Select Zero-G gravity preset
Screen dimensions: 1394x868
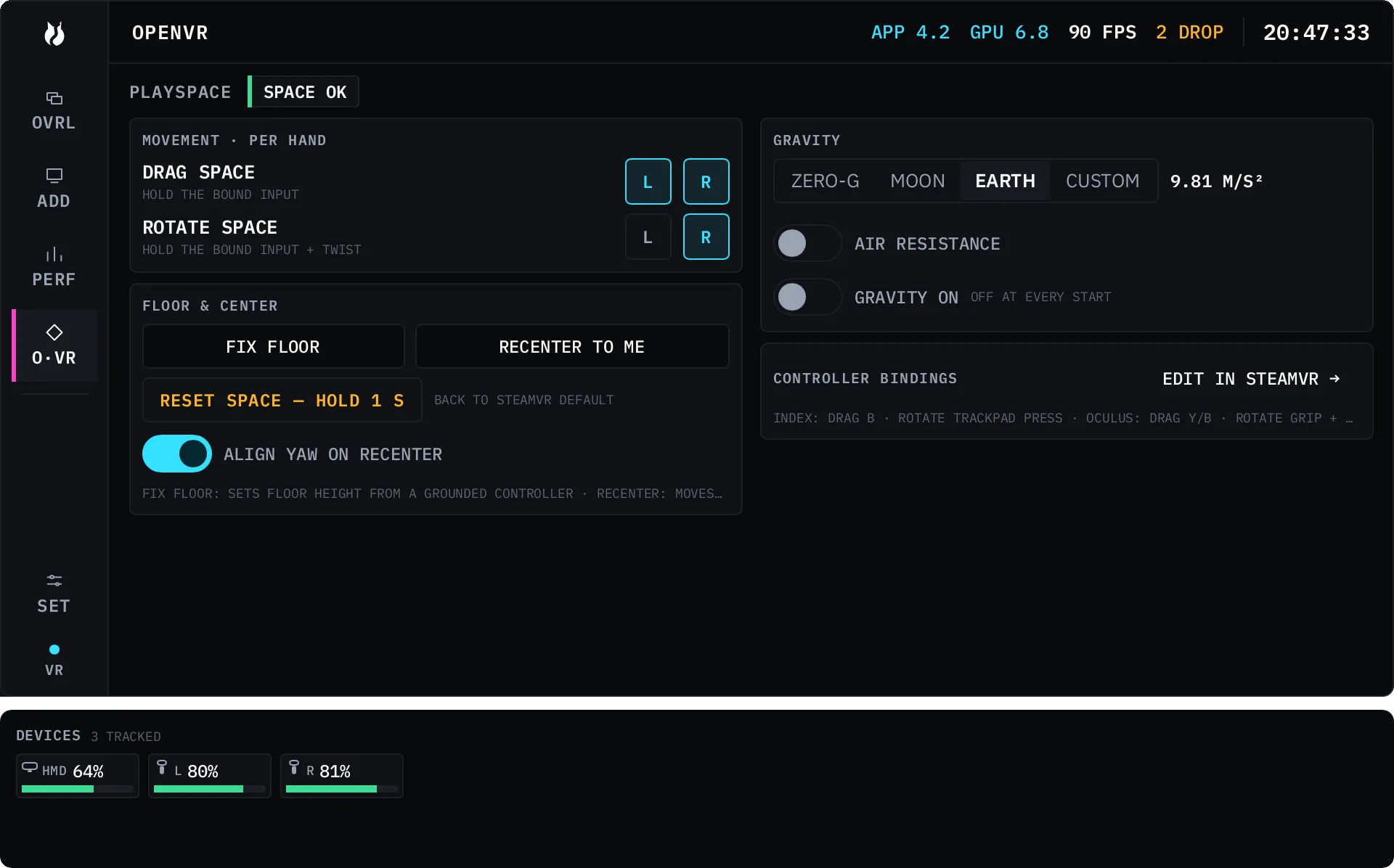(825, 181)
